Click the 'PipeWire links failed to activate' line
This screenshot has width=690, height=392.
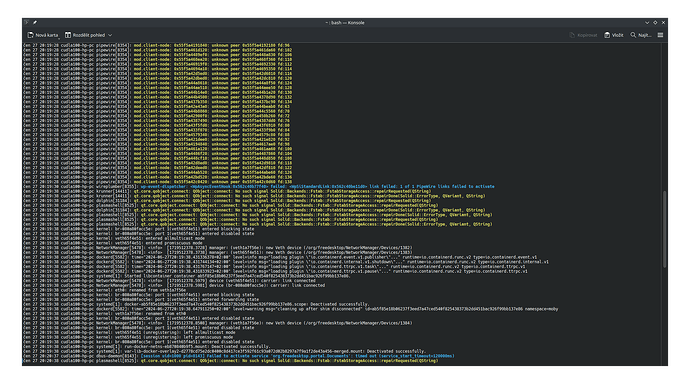(x=258, y=187)
